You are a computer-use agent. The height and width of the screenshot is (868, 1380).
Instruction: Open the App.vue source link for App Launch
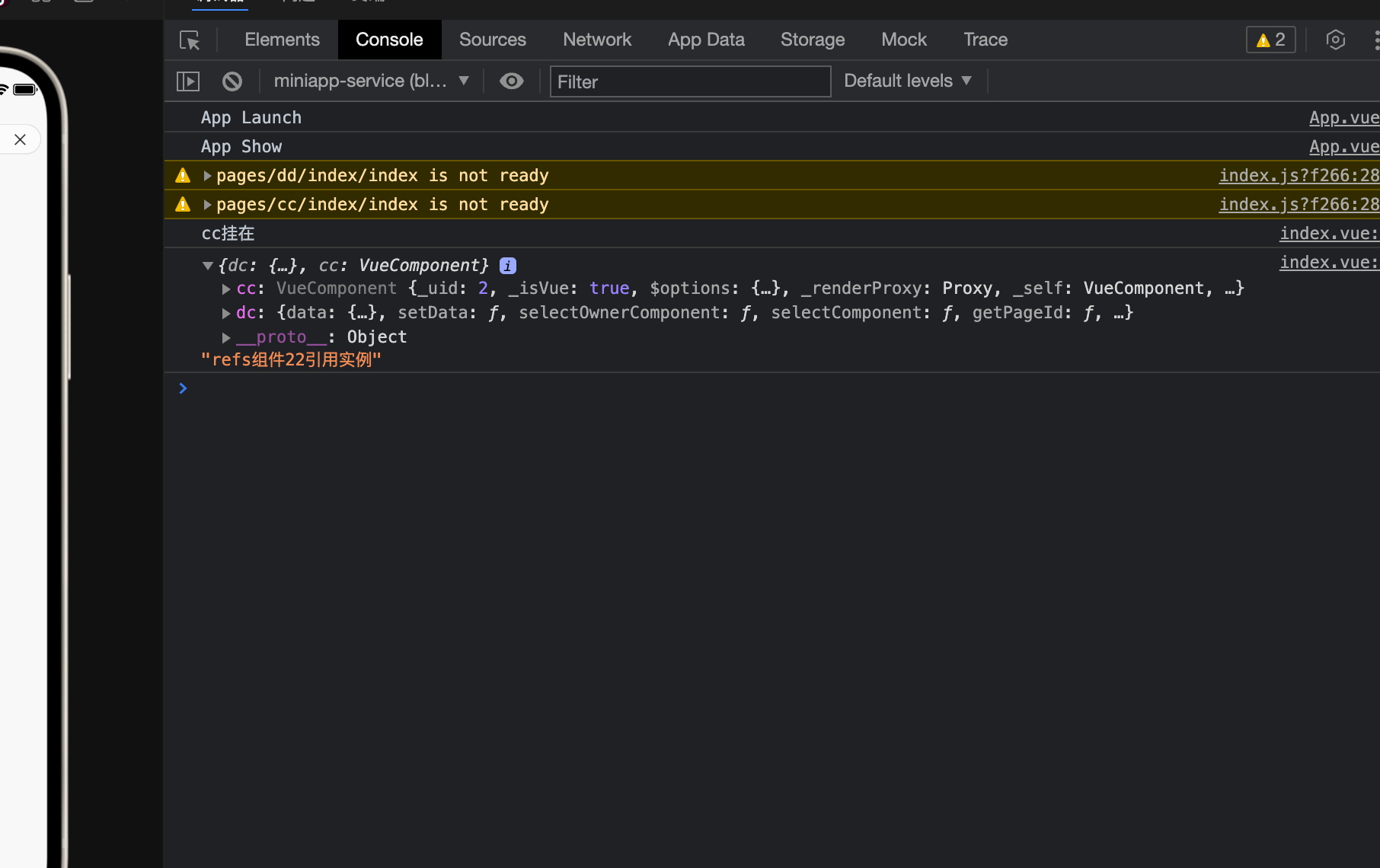click(1343, 118)
